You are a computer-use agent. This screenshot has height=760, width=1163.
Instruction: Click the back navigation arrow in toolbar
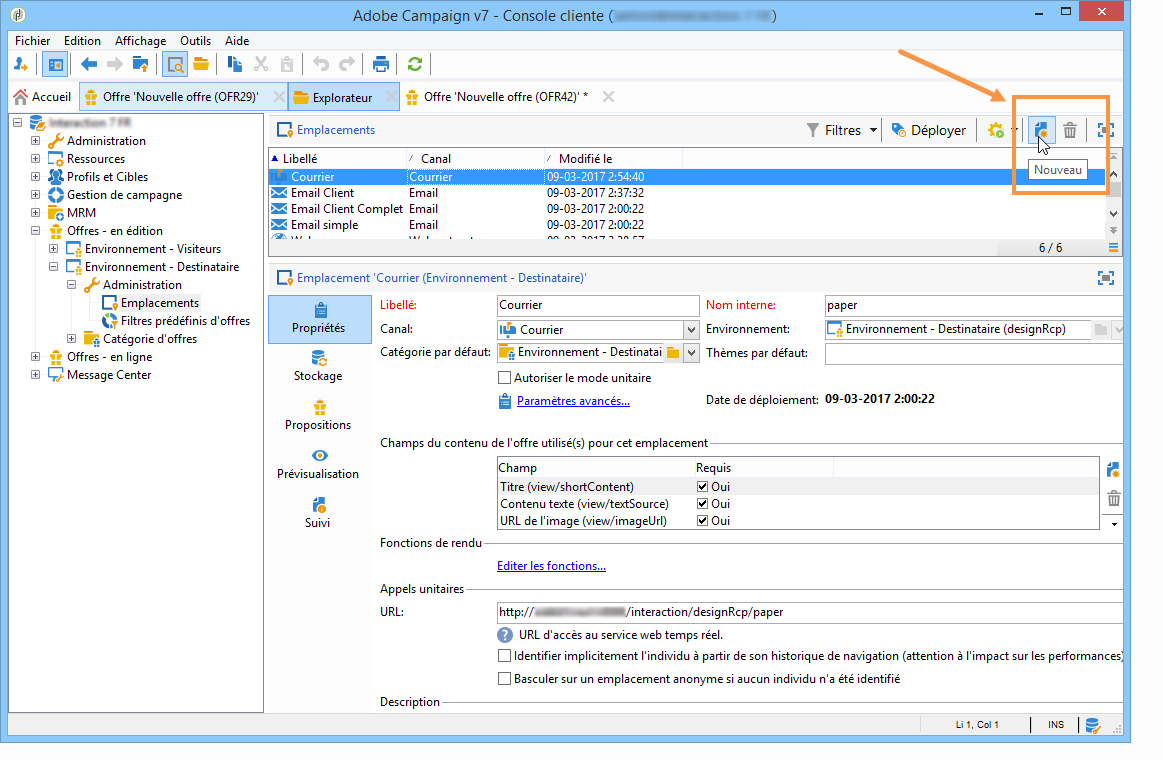tap(89, 65)
